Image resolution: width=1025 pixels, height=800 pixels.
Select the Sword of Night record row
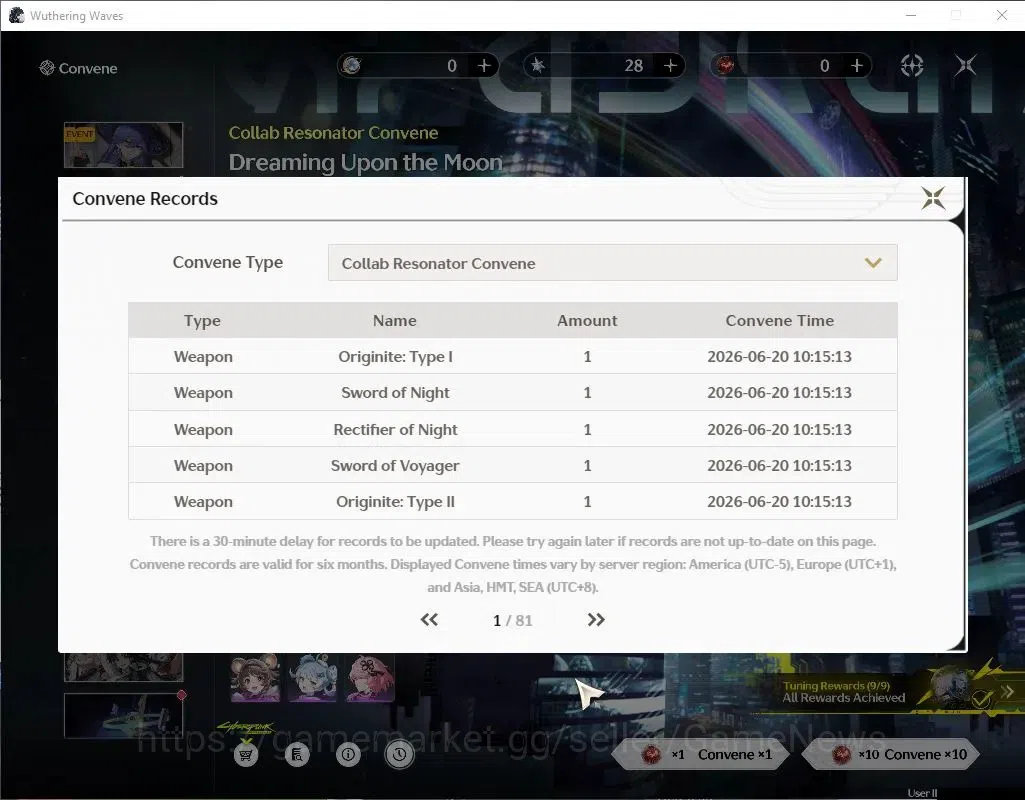coord(512,392)
